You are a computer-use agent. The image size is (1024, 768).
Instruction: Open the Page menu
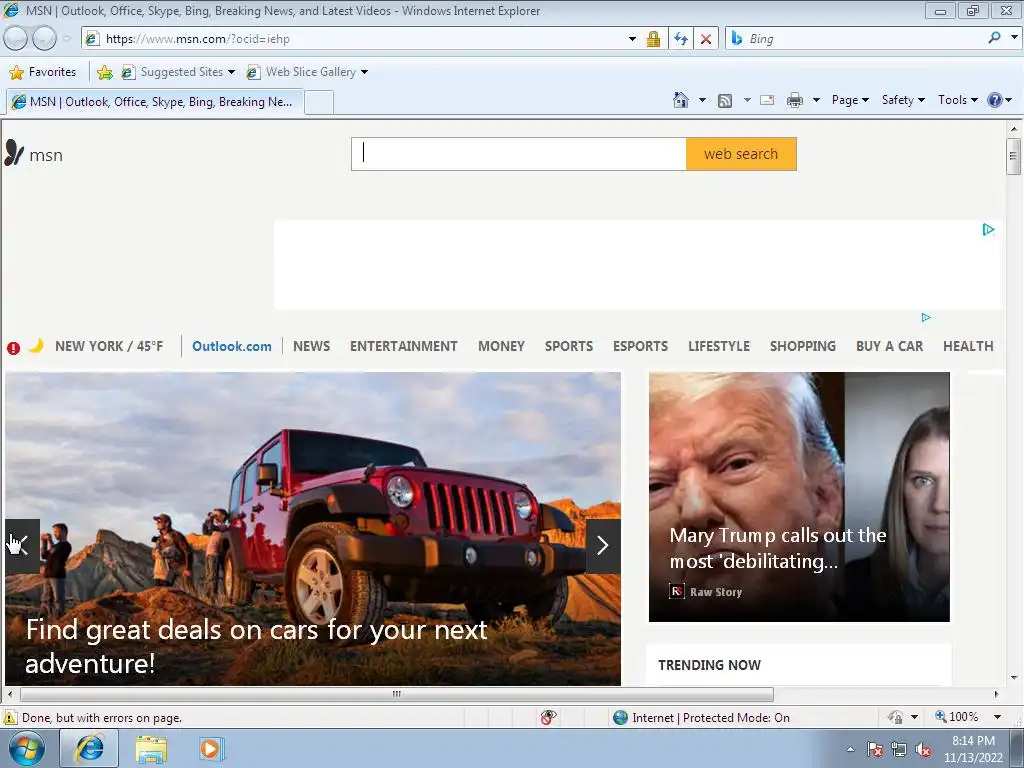click(850, 100)
